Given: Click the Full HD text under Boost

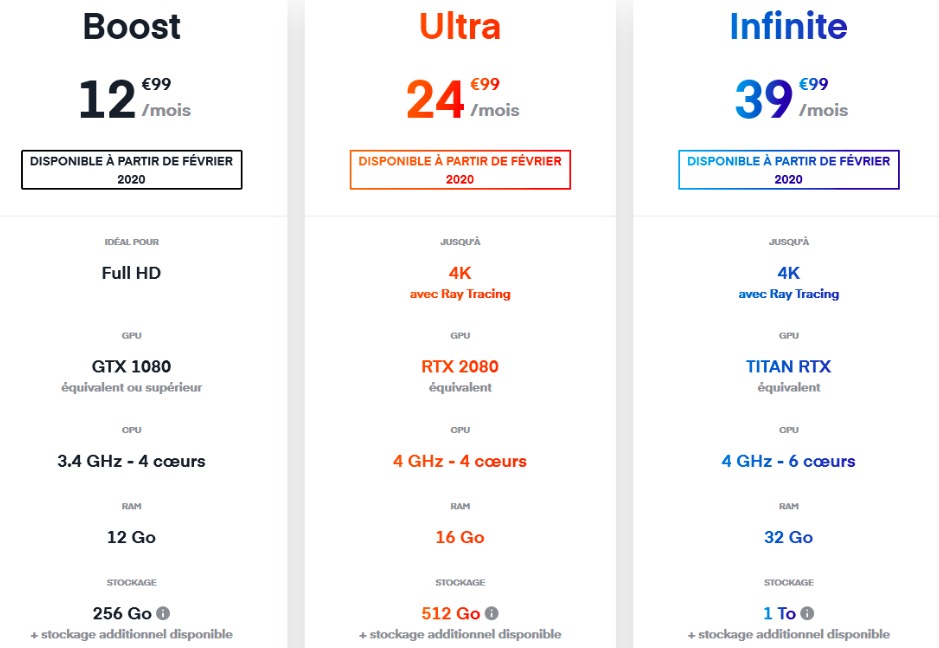Looking at the screenshot, I should tap(131, 273).
